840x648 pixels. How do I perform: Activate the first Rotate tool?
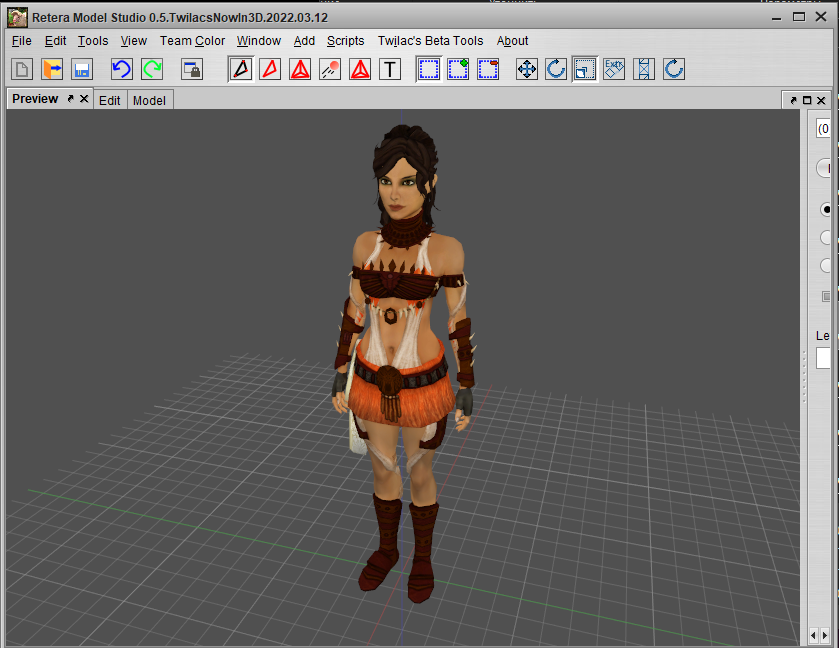click(x=556, y=70)
